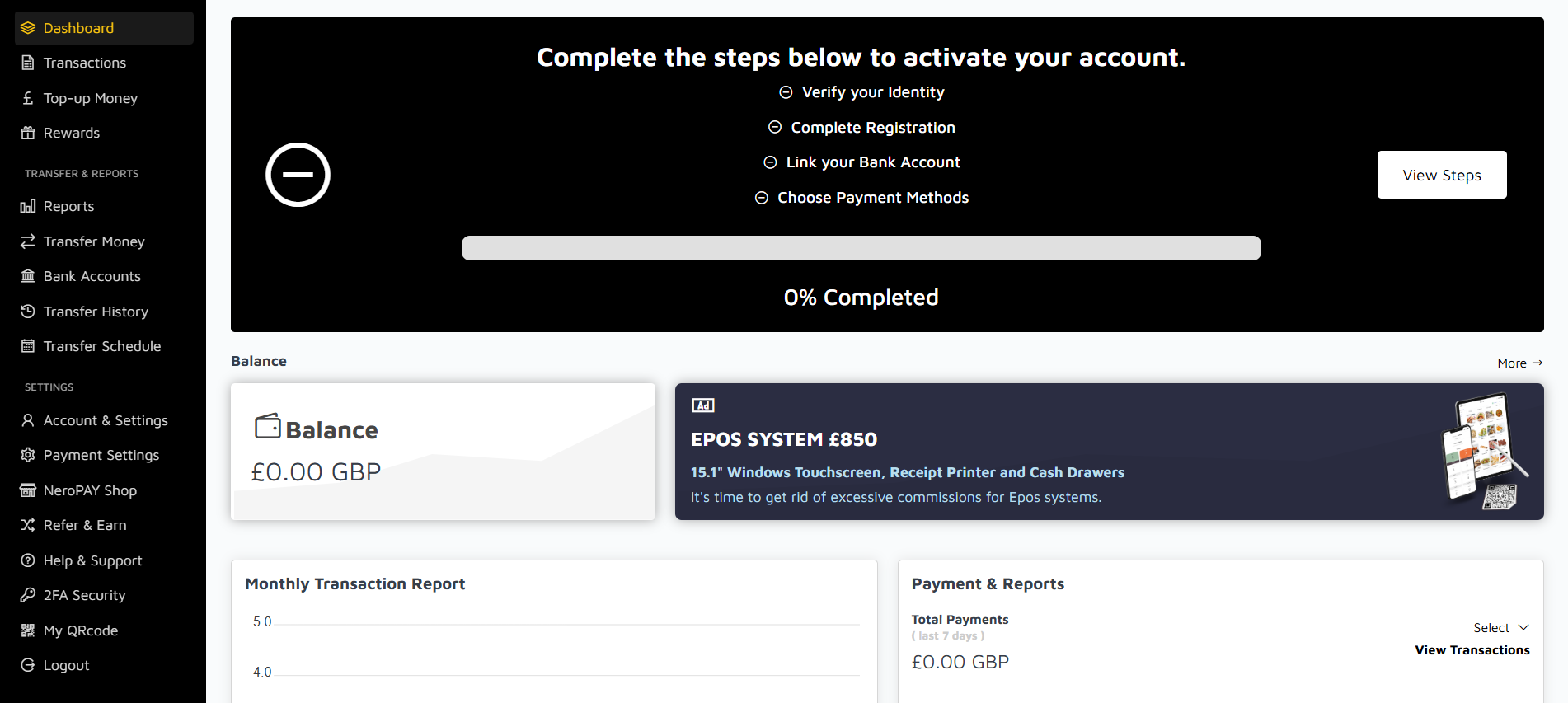Click the My QRcode icon
Viewport: 1568px width, 703px height.
tap(28, 630)
